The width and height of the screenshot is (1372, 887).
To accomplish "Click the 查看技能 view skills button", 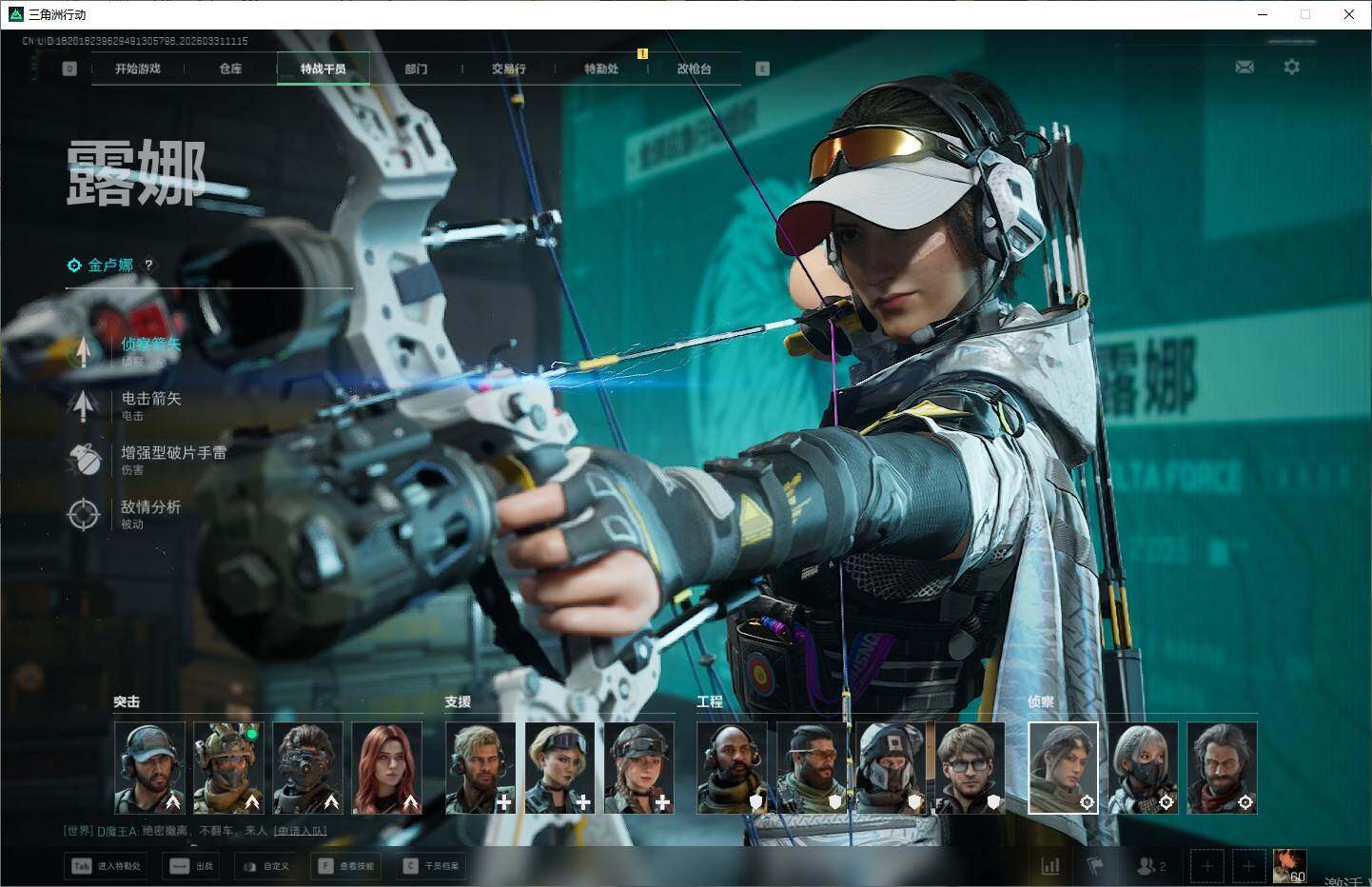I will (x=345, y=866).
